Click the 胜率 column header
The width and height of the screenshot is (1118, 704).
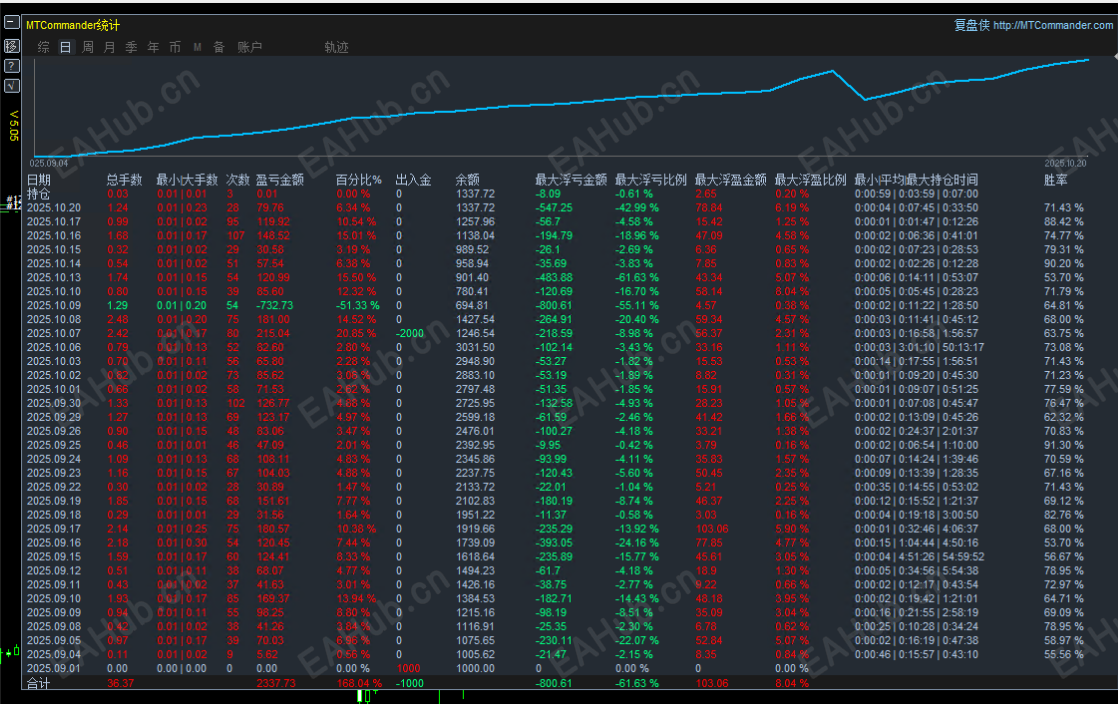(1056, 180)
